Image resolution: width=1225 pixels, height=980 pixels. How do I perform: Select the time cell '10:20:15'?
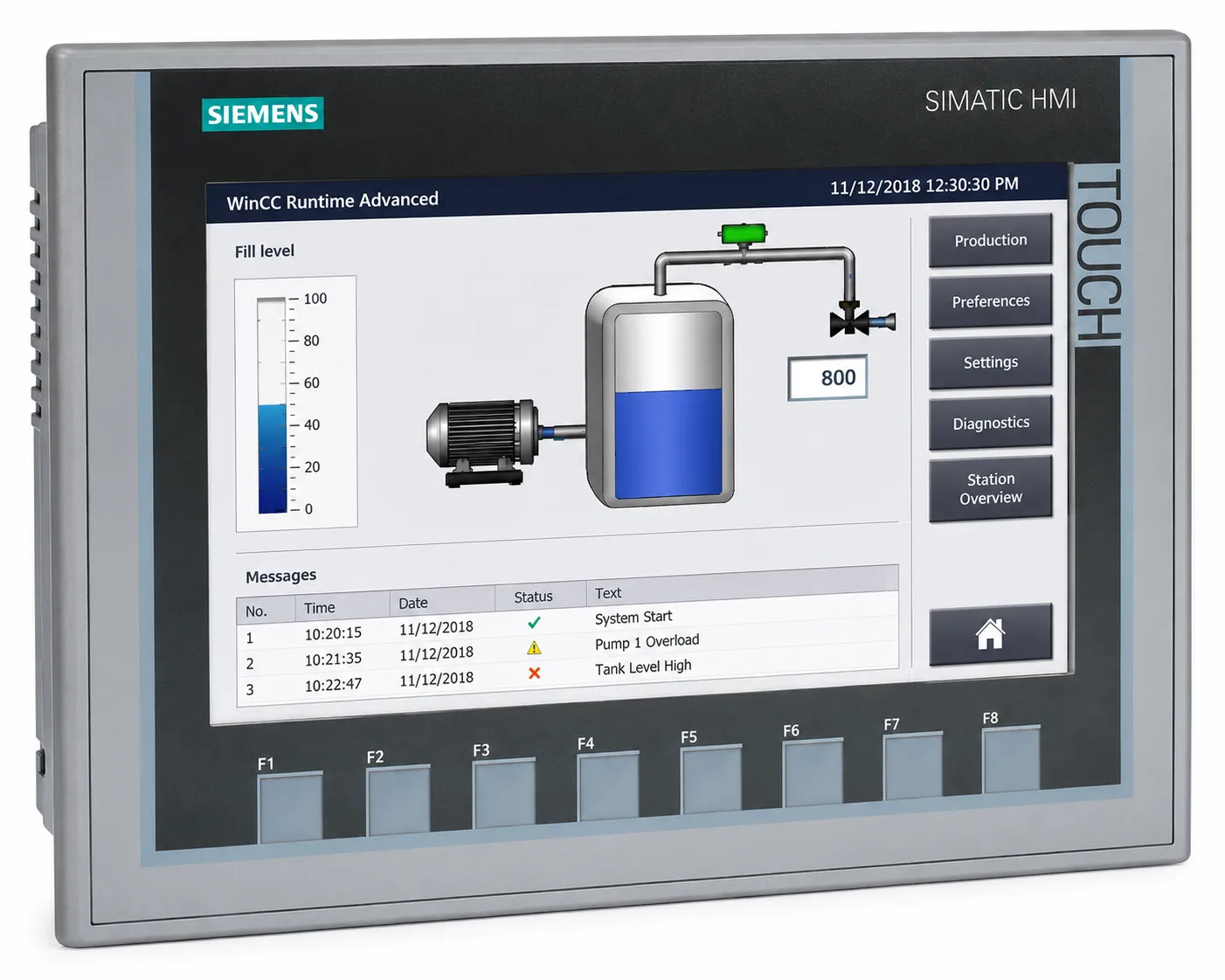coord(333,633)
